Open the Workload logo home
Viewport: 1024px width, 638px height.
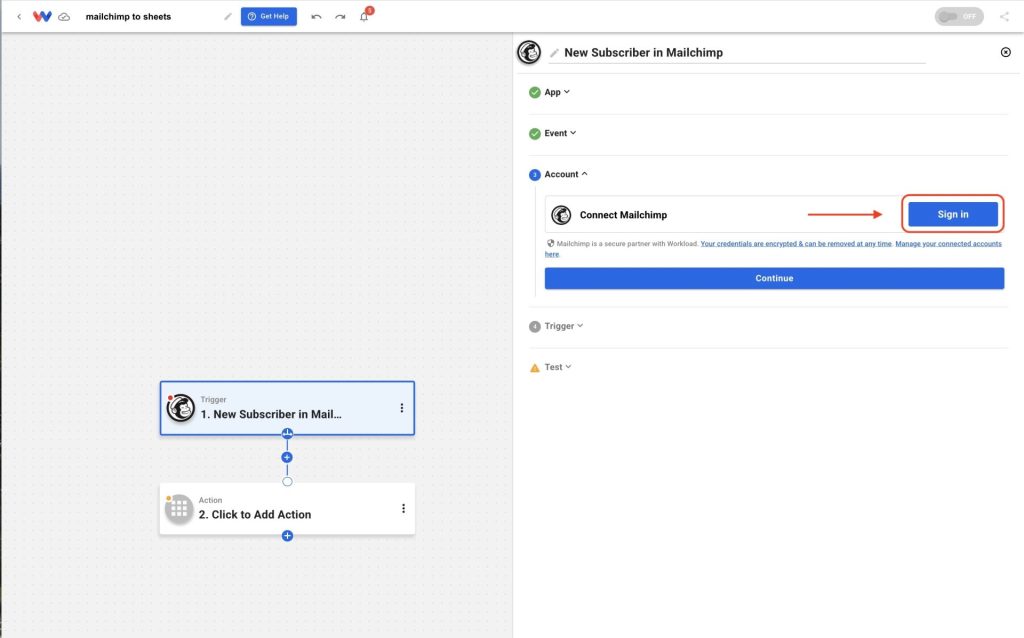pyautogui.click(x=42, y=16)
